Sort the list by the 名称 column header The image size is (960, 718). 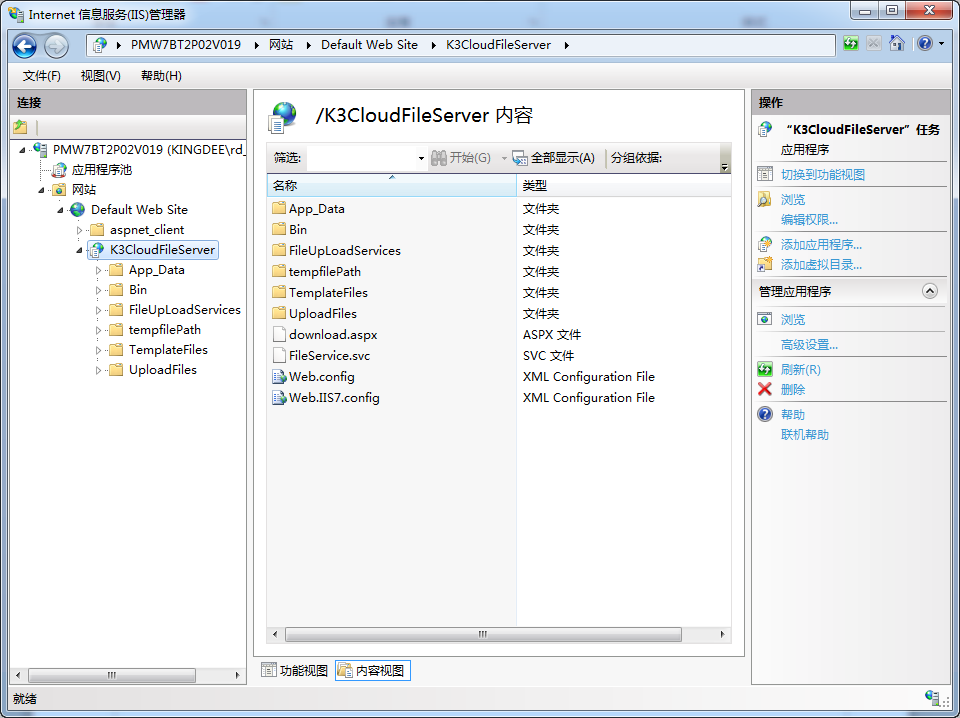(392, 185)
